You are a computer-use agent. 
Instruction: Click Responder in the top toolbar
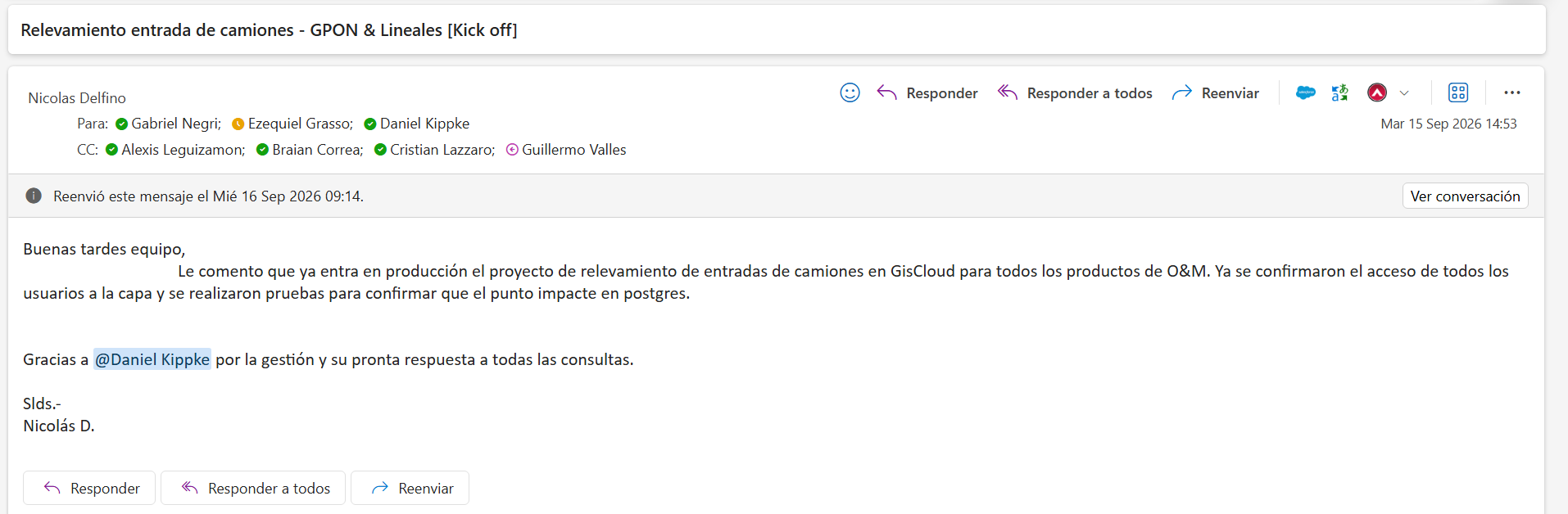(927, 92)
